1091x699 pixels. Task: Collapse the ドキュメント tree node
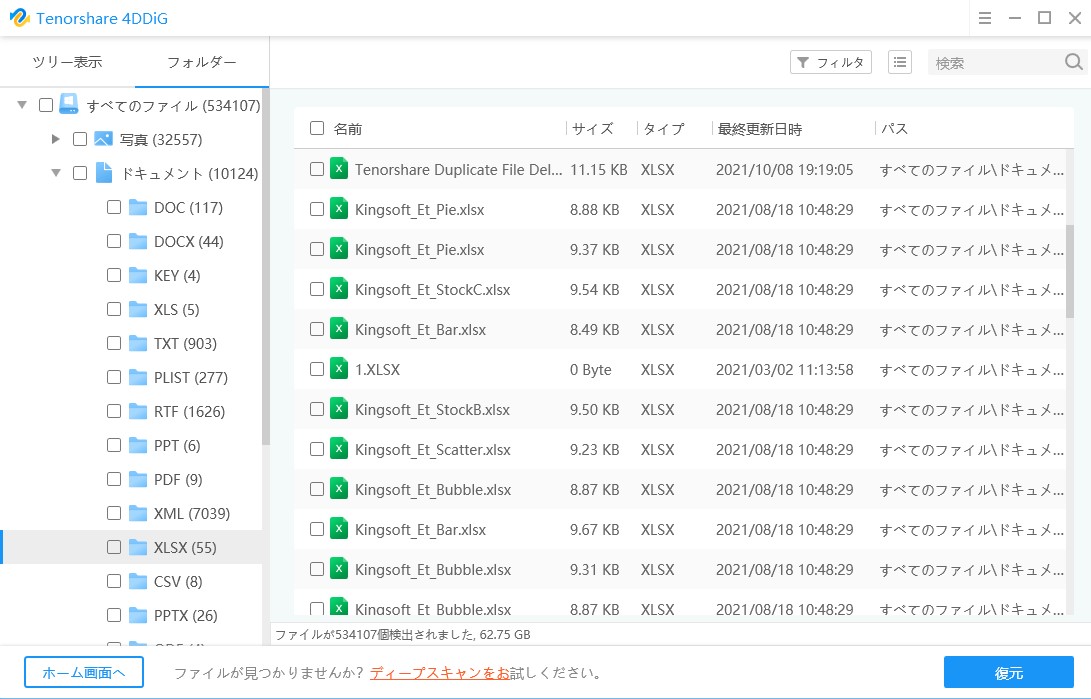[56, 172]
